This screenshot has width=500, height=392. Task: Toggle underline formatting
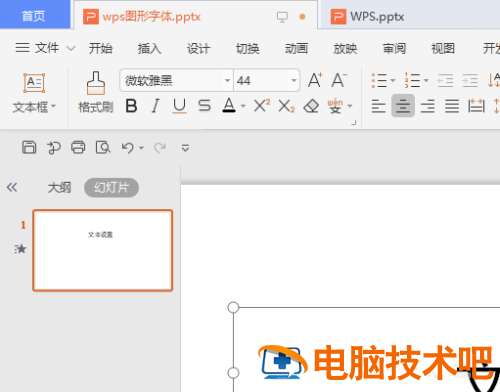click(x=179, y=106)
